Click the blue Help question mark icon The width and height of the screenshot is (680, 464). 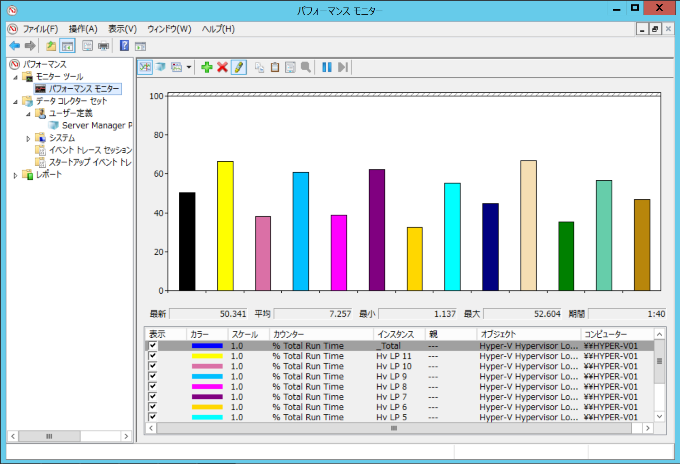(124, 46)
